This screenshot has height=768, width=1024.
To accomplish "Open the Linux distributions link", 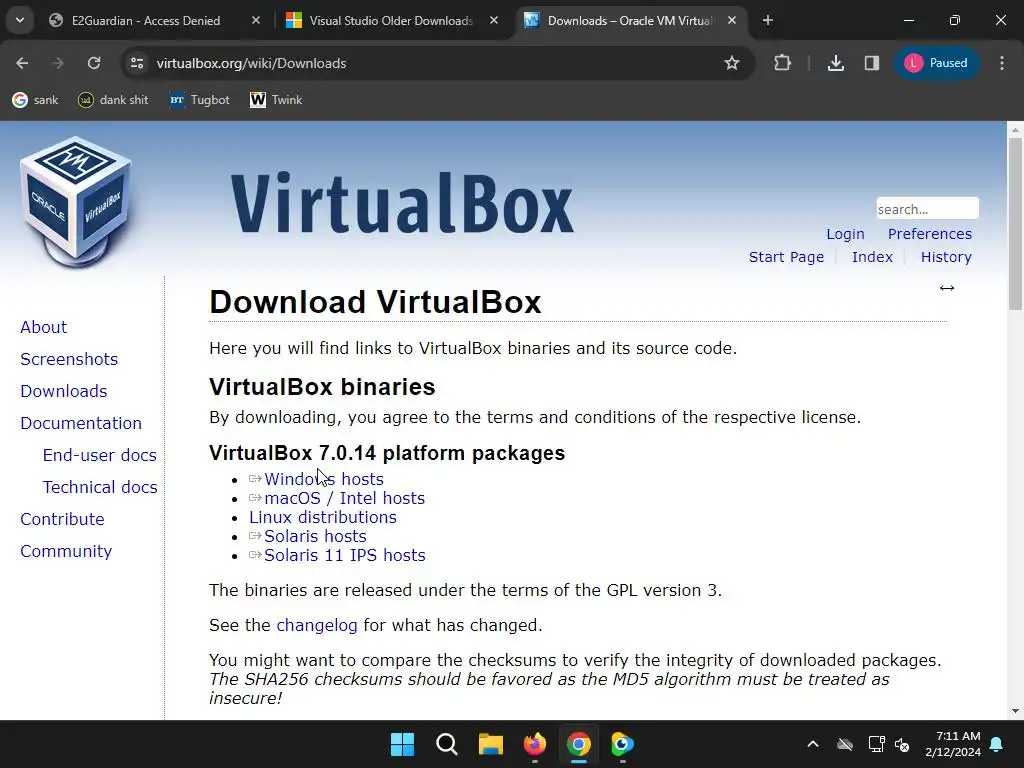I will point(323,517).
